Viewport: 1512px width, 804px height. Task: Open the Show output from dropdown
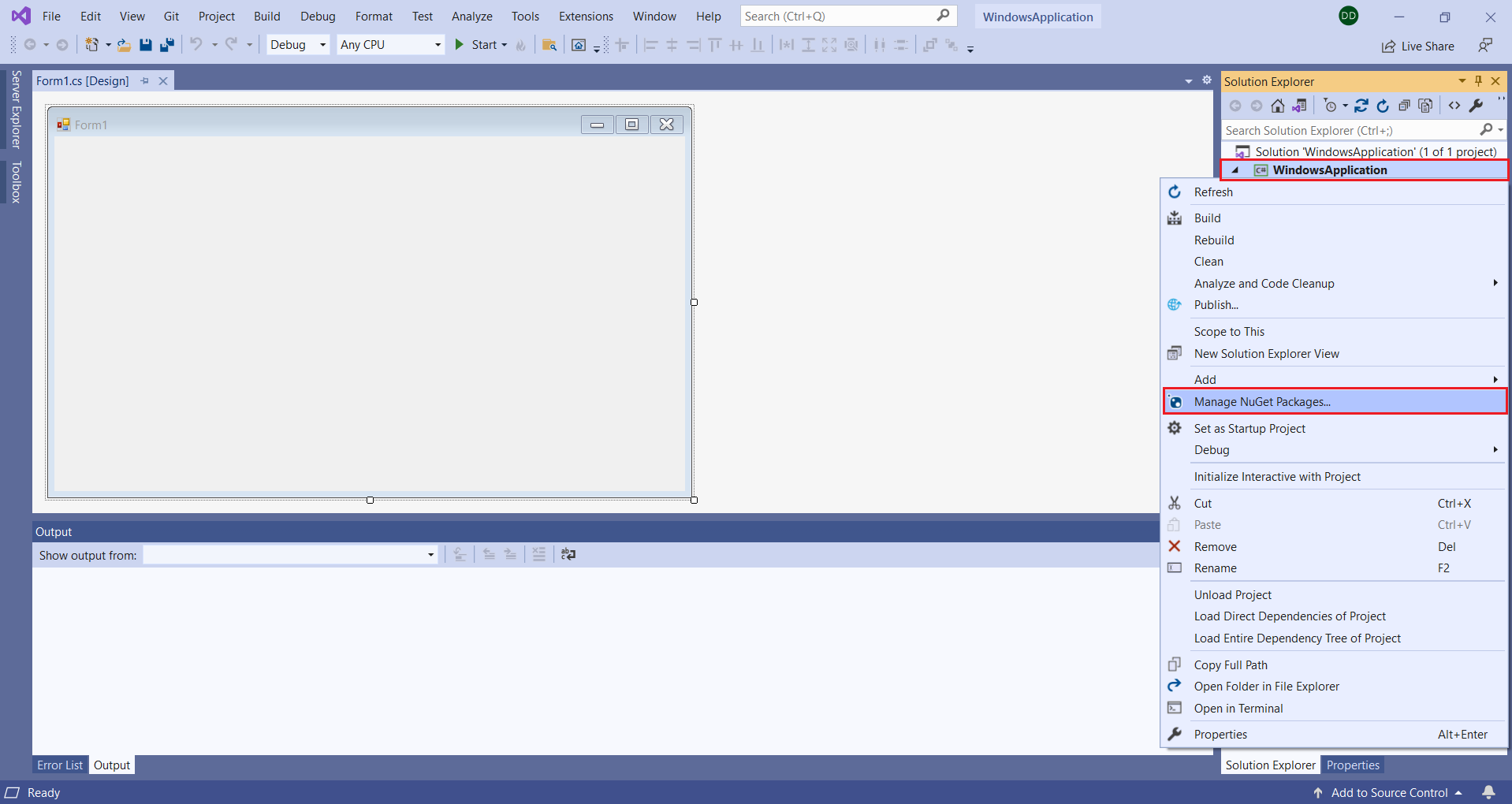click(290, 555)
